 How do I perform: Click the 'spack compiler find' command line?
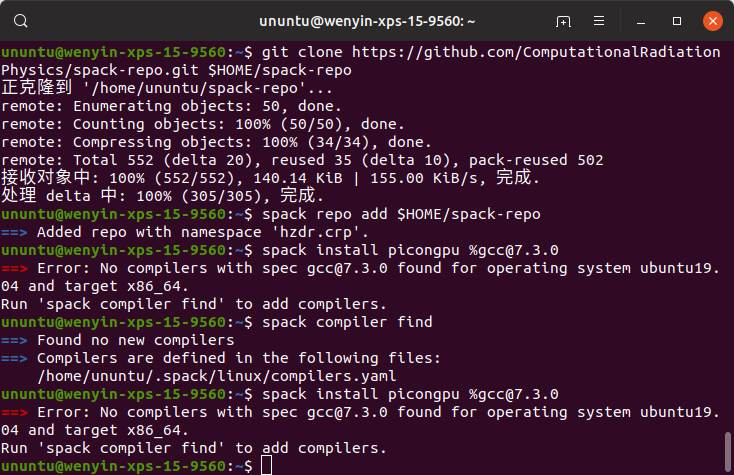tap(347, 322)
